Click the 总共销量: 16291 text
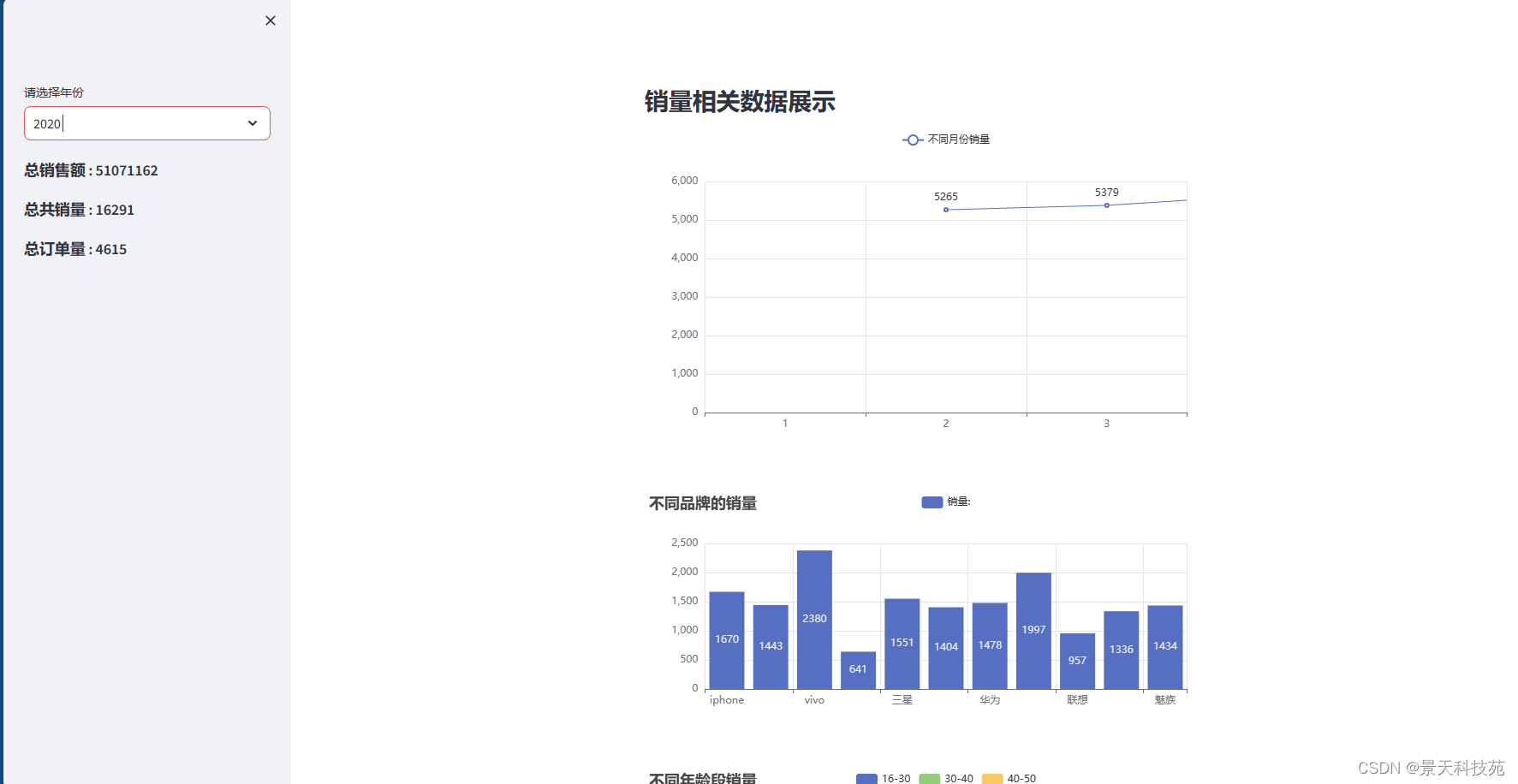 pyautogui.click(x=79, y=210)
